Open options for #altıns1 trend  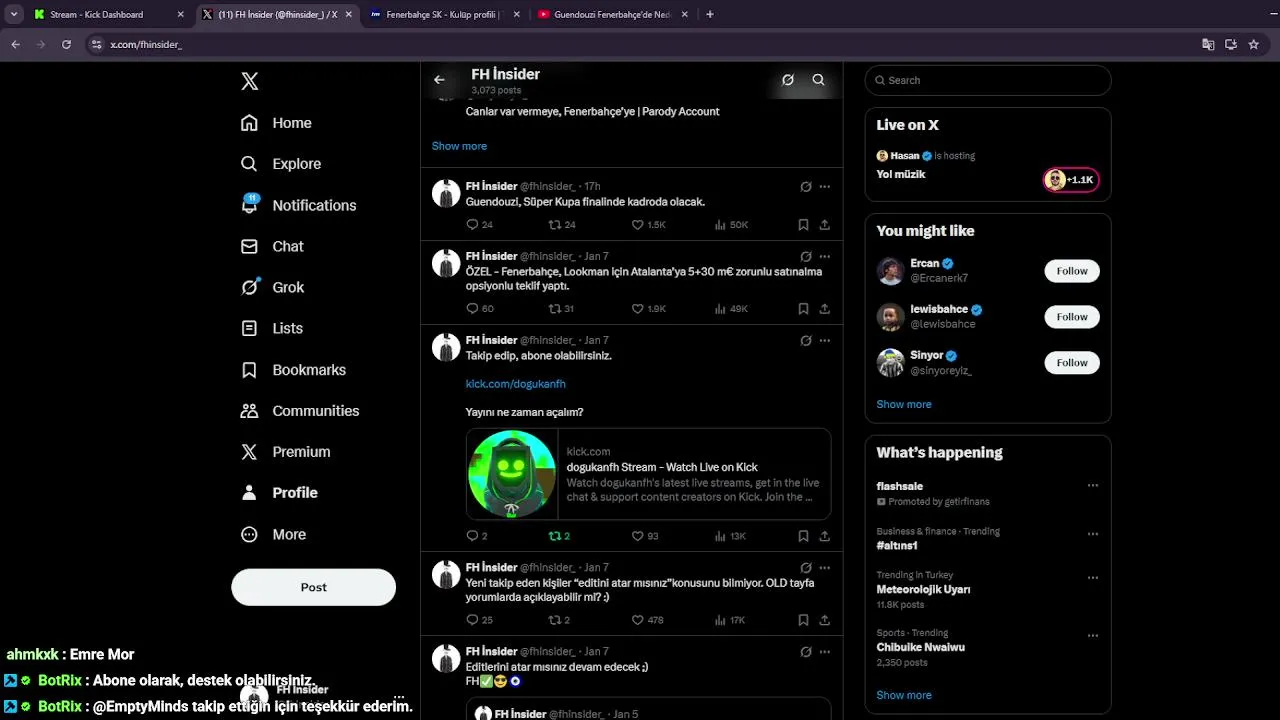(x=1093, y=534)
